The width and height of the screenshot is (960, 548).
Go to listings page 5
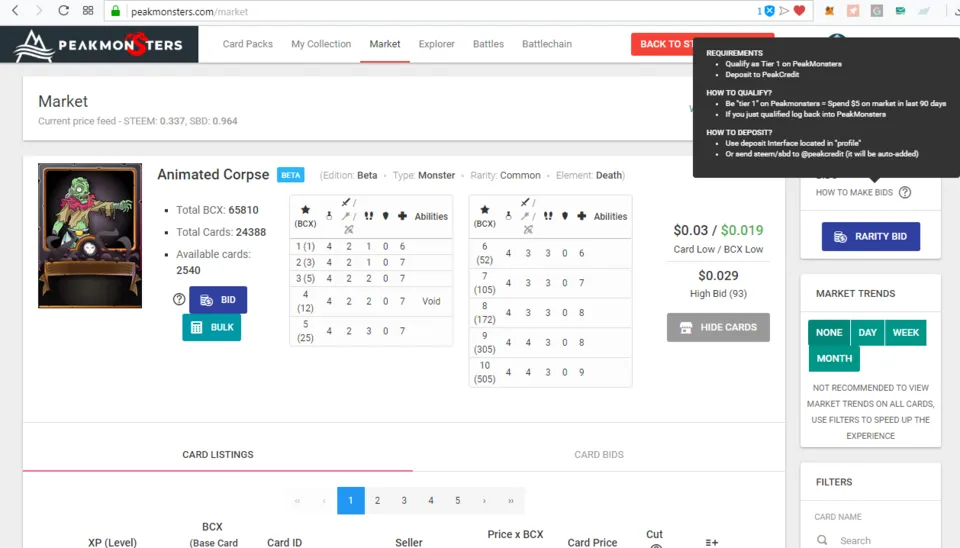(457, 500)
